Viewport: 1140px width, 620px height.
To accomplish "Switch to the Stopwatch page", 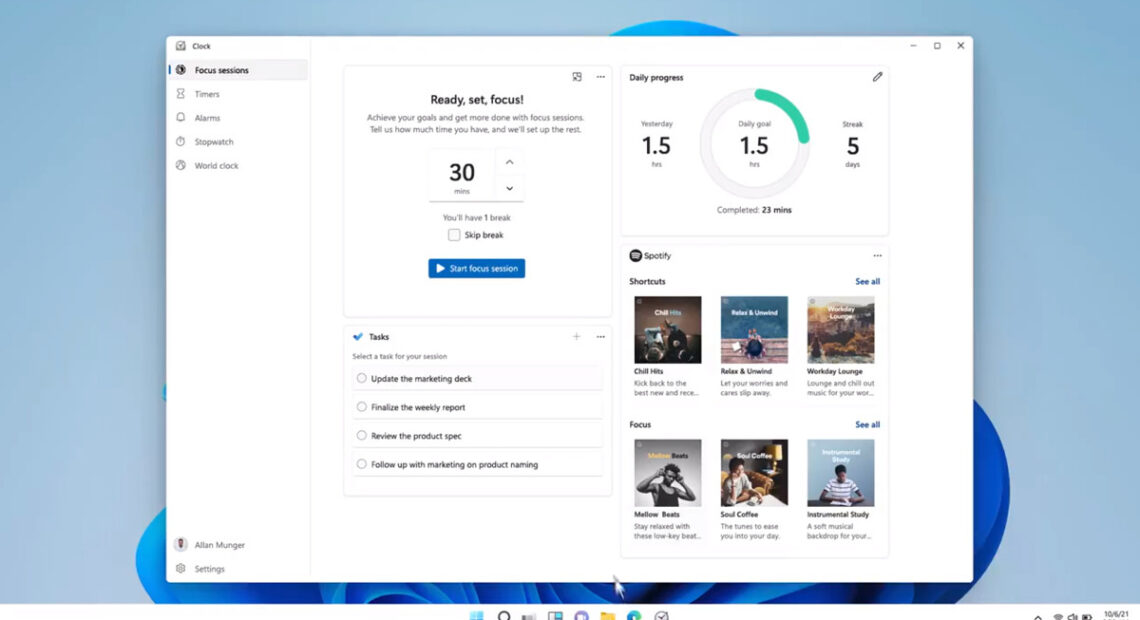I will coord(238,142).
